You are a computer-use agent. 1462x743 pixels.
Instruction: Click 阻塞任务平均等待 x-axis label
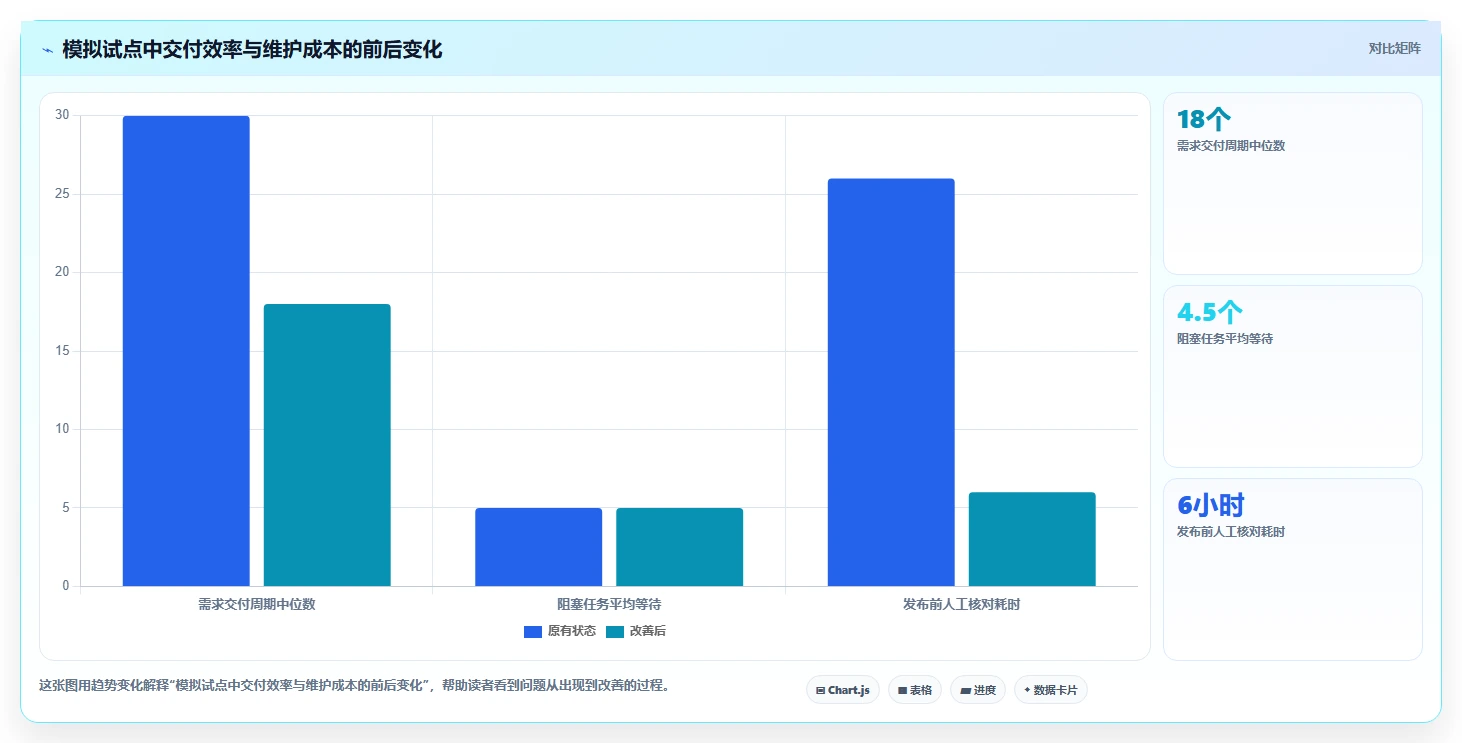pos(609,604)
